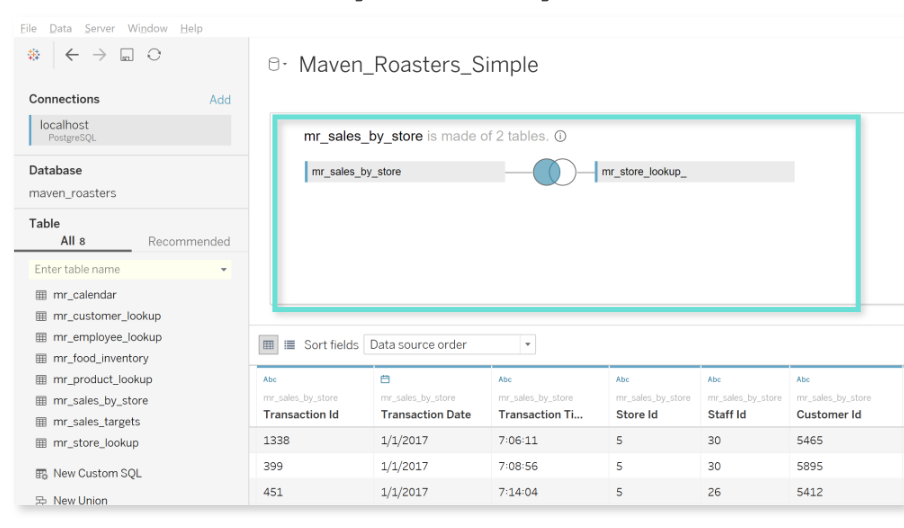Go back with the left arrow icon
The height and width of the screenshot is (528, 904).
(x=71, y=55)
